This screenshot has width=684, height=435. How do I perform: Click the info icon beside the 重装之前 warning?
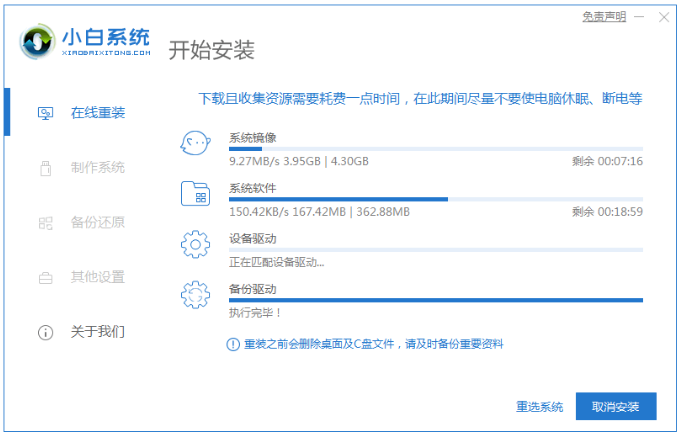[x=234, y=344]
